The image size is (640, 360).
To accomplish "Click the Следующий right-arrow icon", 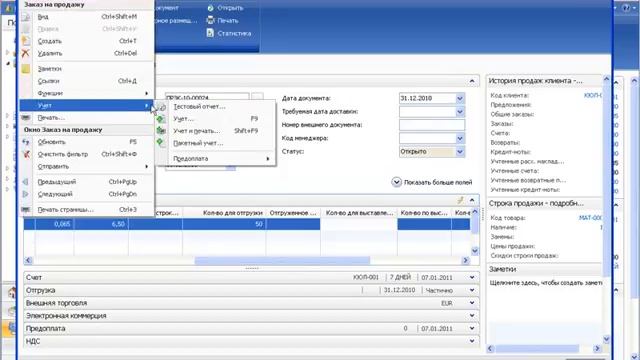I will point(26,194).
